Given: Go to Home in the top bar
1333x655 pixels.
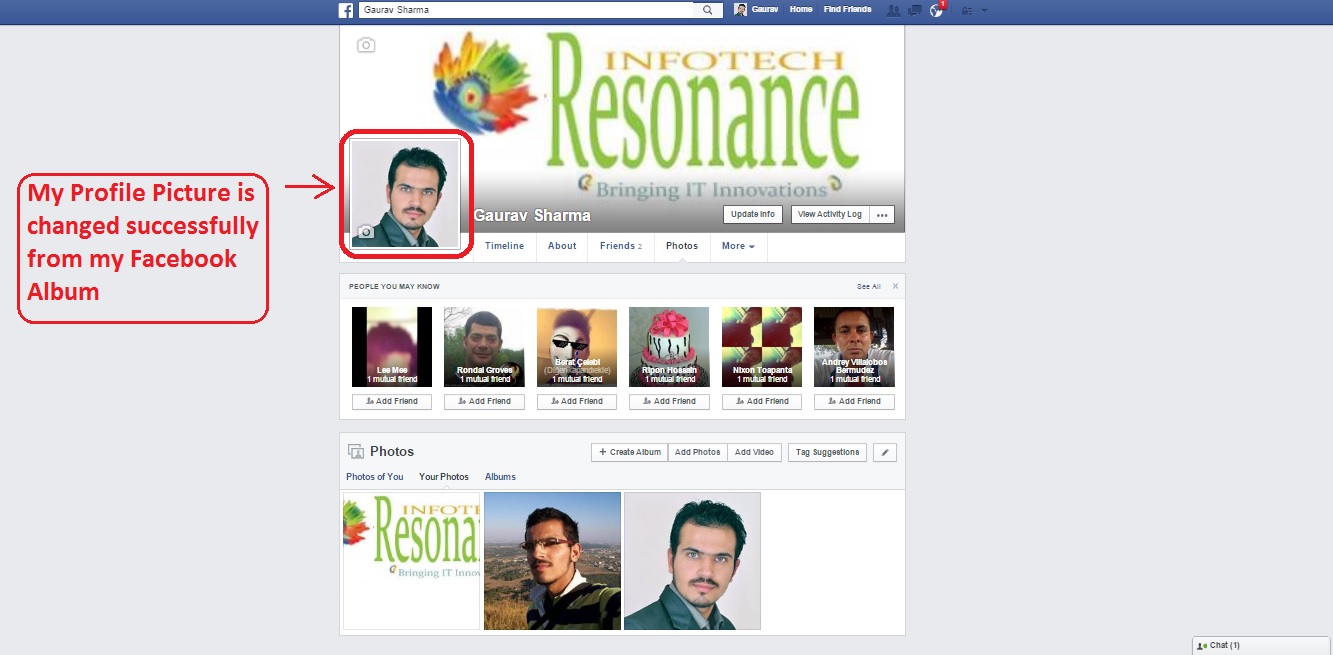Looking at the screenshot, I should pyautogui.click(x=801, y=10).
